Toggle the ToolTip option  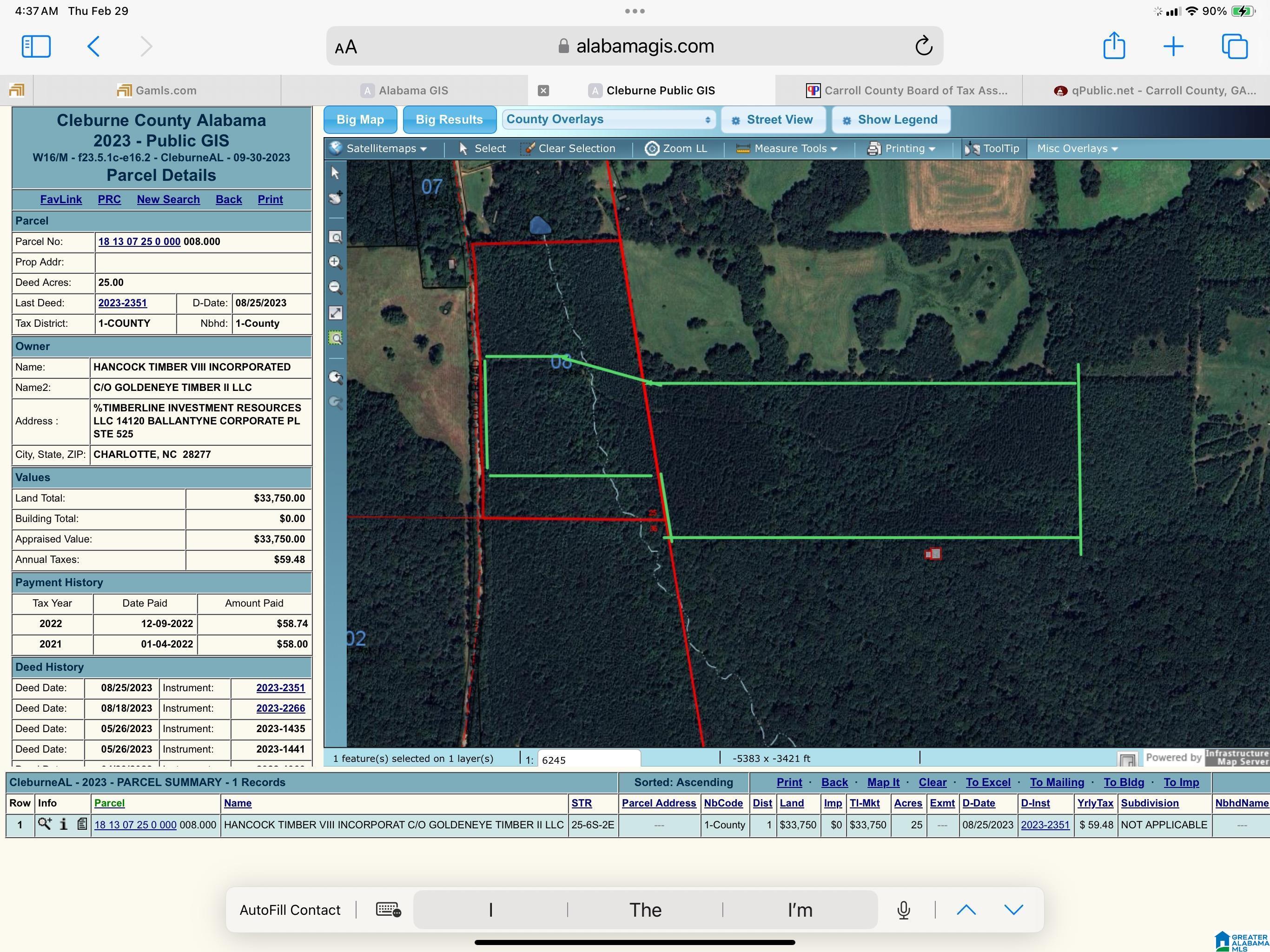click(x=992, y=149)
